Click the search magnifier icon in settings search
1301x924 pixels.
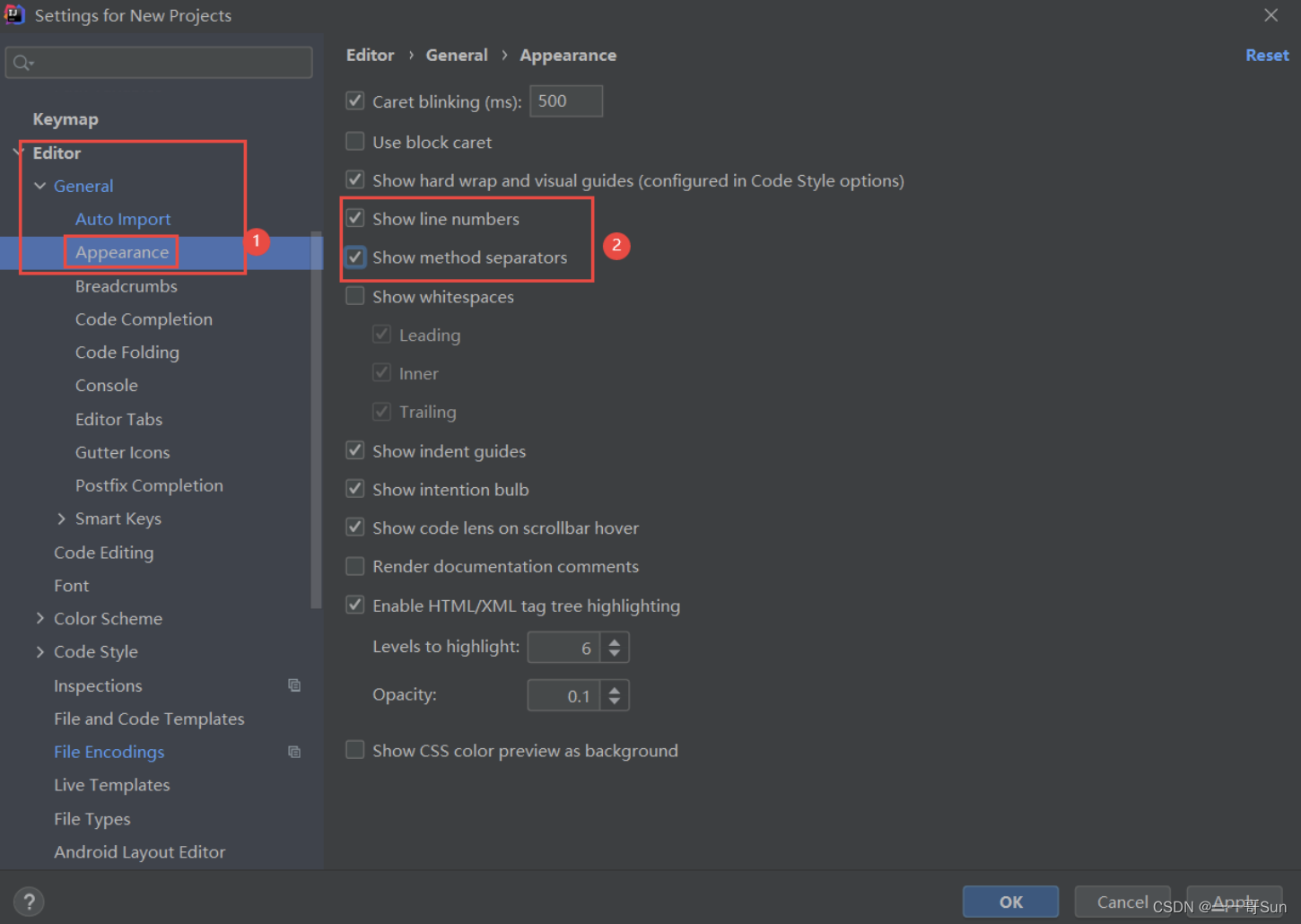(22, 63)
